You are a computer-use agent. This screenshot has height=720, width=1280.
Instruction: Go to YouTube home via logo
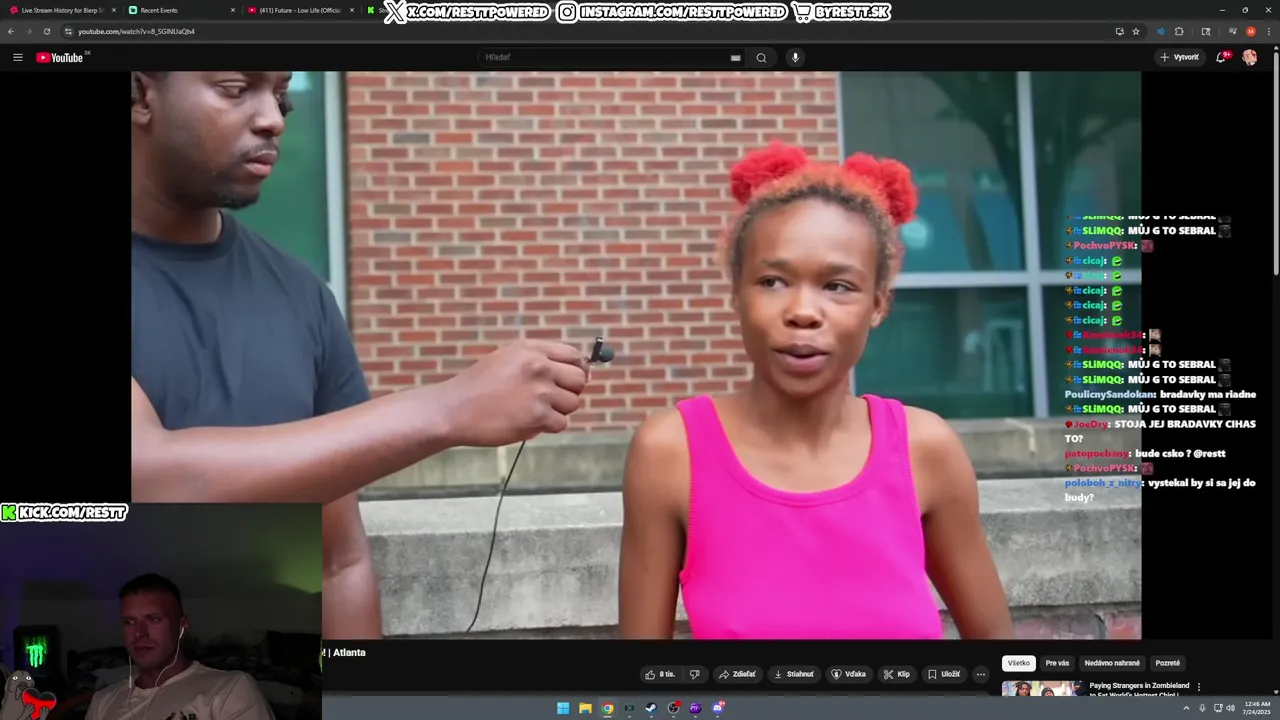[x=60, y=57]
